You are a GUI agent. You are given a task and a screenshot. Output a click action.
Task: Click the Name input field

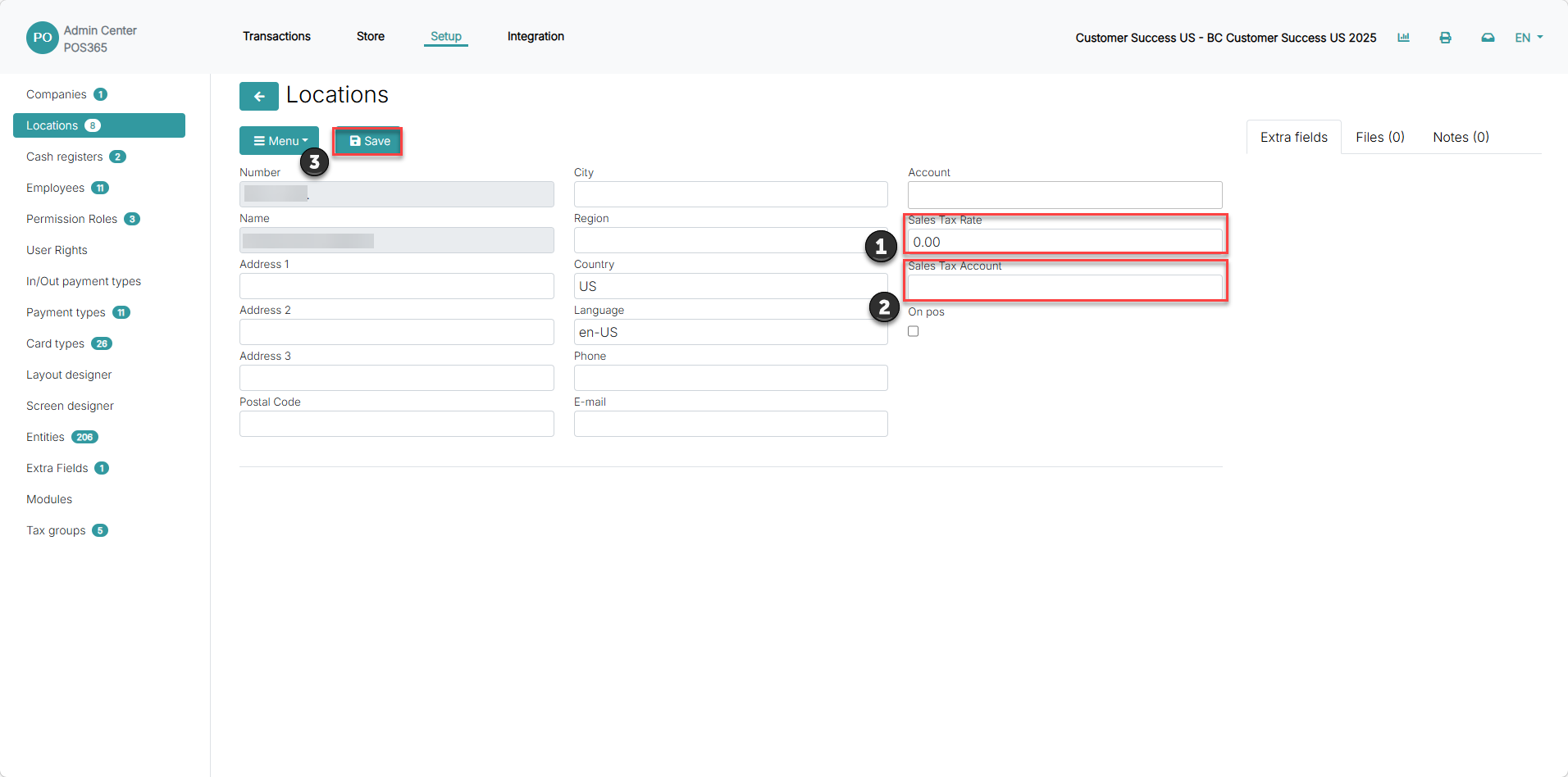coord(397,240)
